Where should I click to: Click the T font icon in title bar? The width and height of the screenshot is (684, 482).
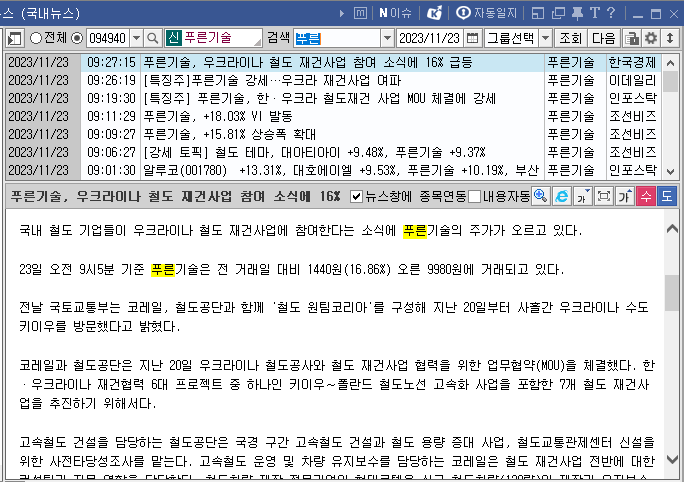coord(594,13)
